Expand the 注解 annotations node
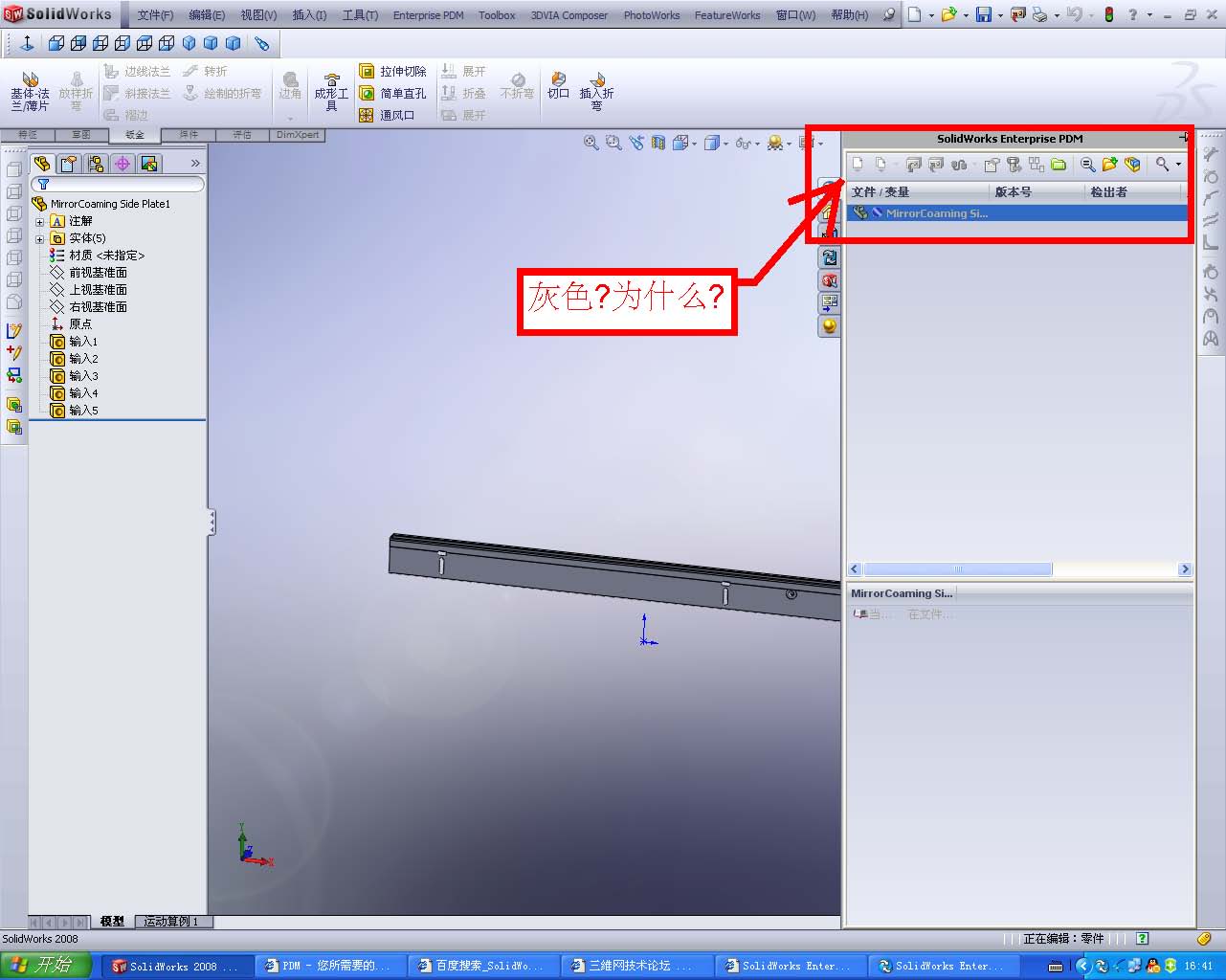The height and width of the screenshot is (980, 1226). 40,221
